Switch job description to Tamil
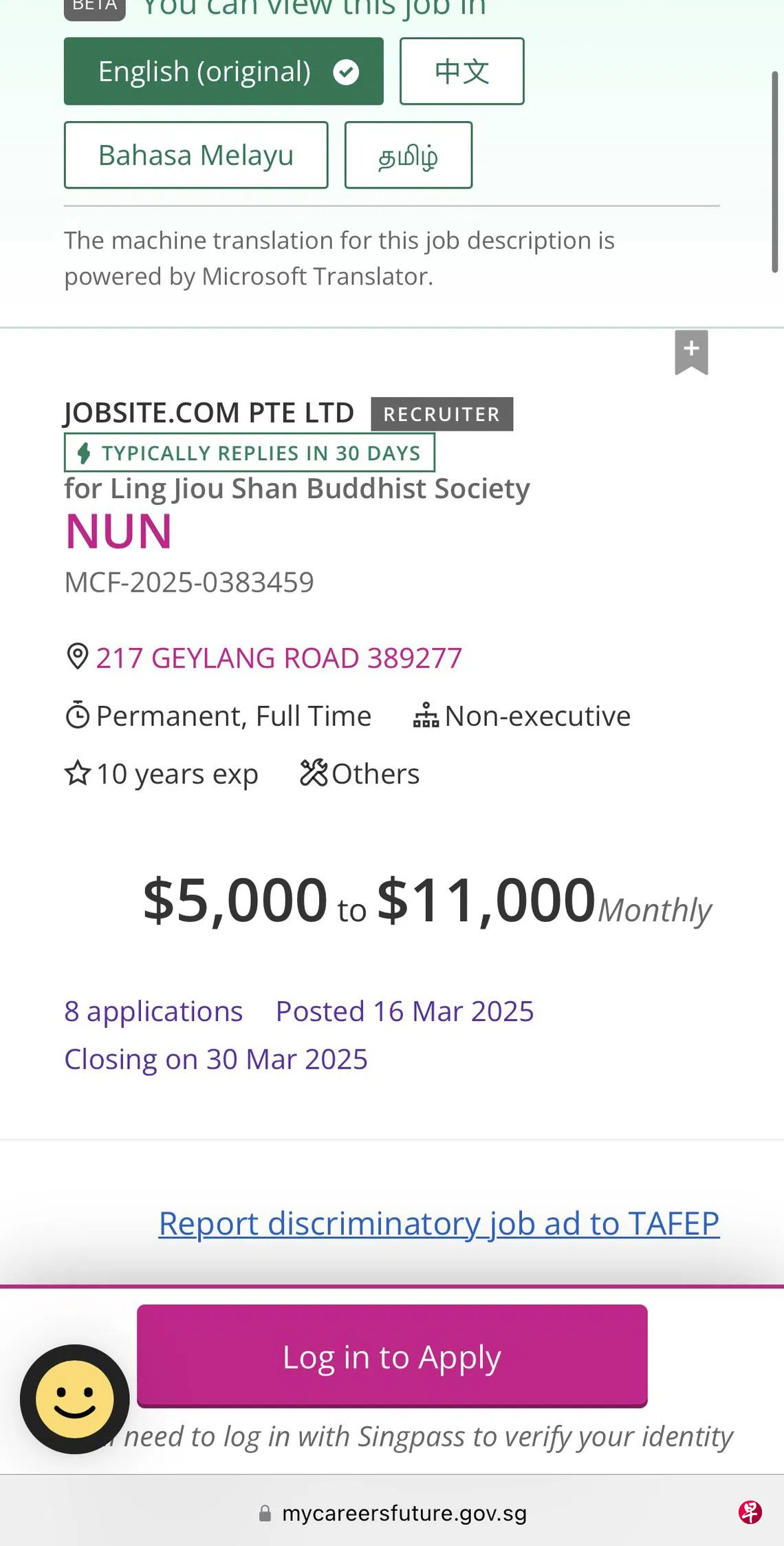 [x=408, y=155]
